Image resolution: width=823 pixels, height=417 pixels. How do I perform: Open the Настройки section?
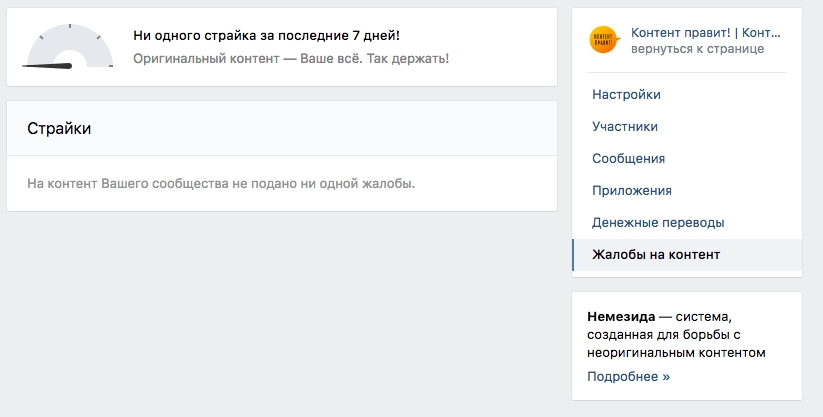626,95
